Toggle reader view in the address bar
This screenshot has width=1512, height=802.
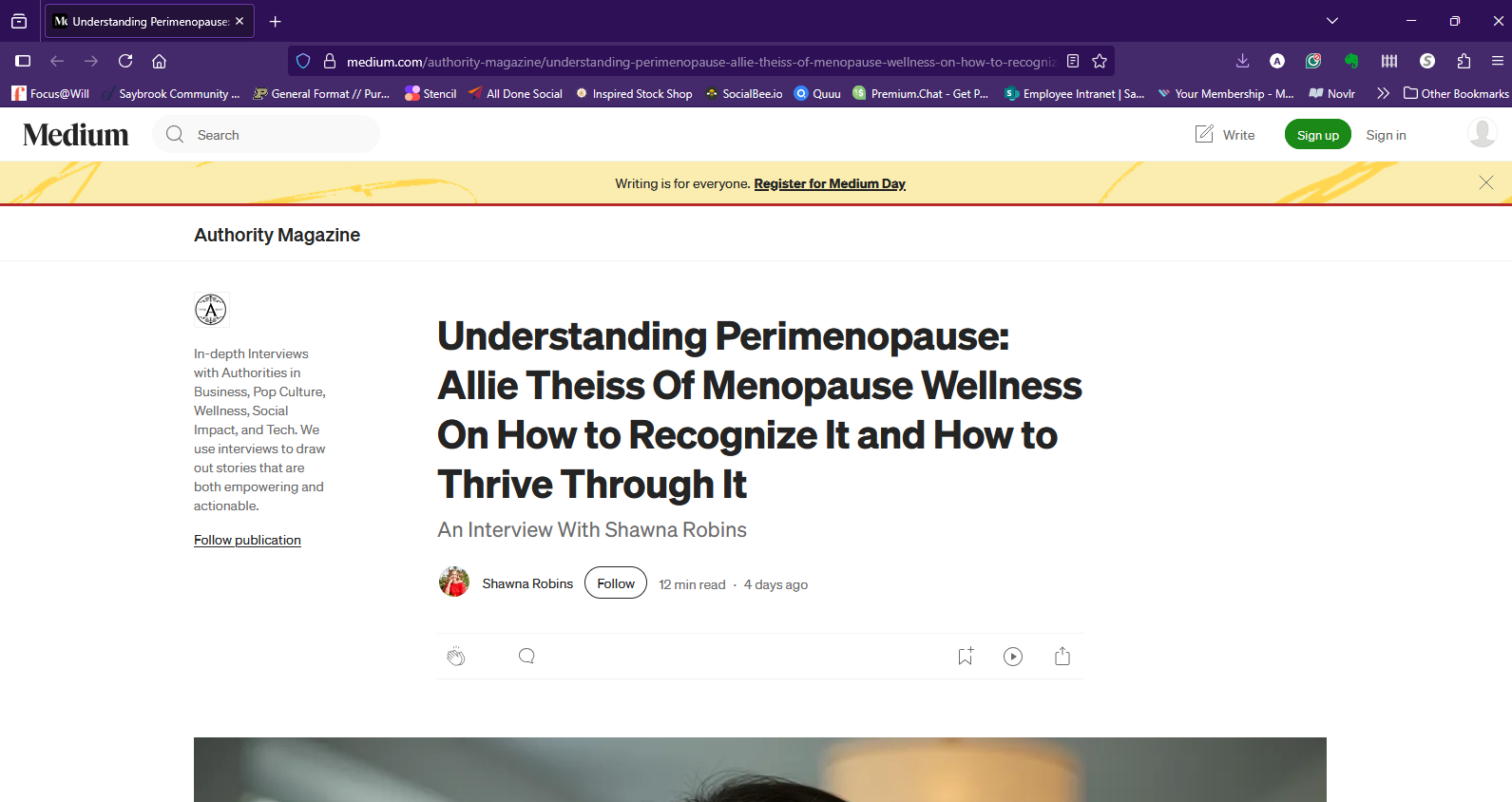[1073, 61]
